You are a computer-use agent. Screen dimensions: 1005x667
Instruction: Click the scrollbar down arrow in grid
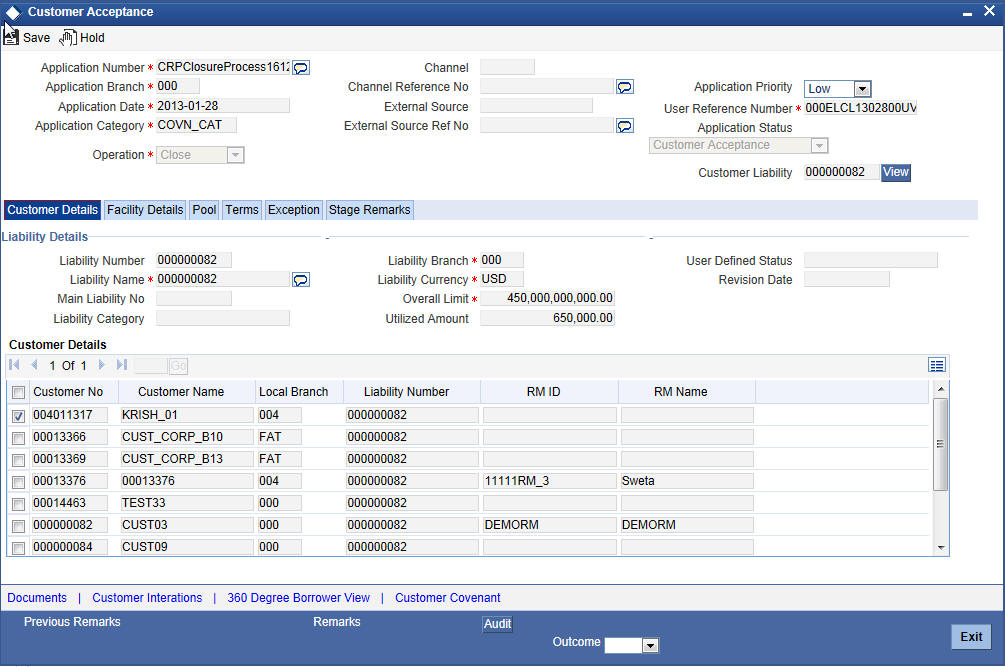pos(940,548)
